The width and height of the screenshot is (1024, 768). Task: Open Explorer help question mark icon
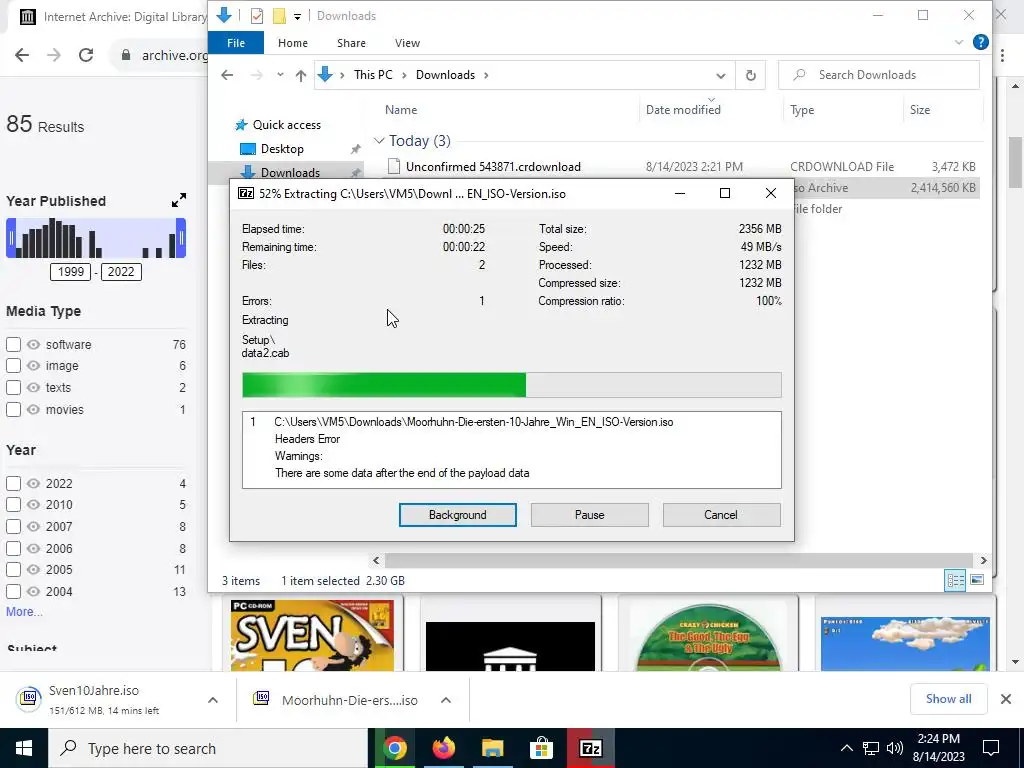coord(980,42)
